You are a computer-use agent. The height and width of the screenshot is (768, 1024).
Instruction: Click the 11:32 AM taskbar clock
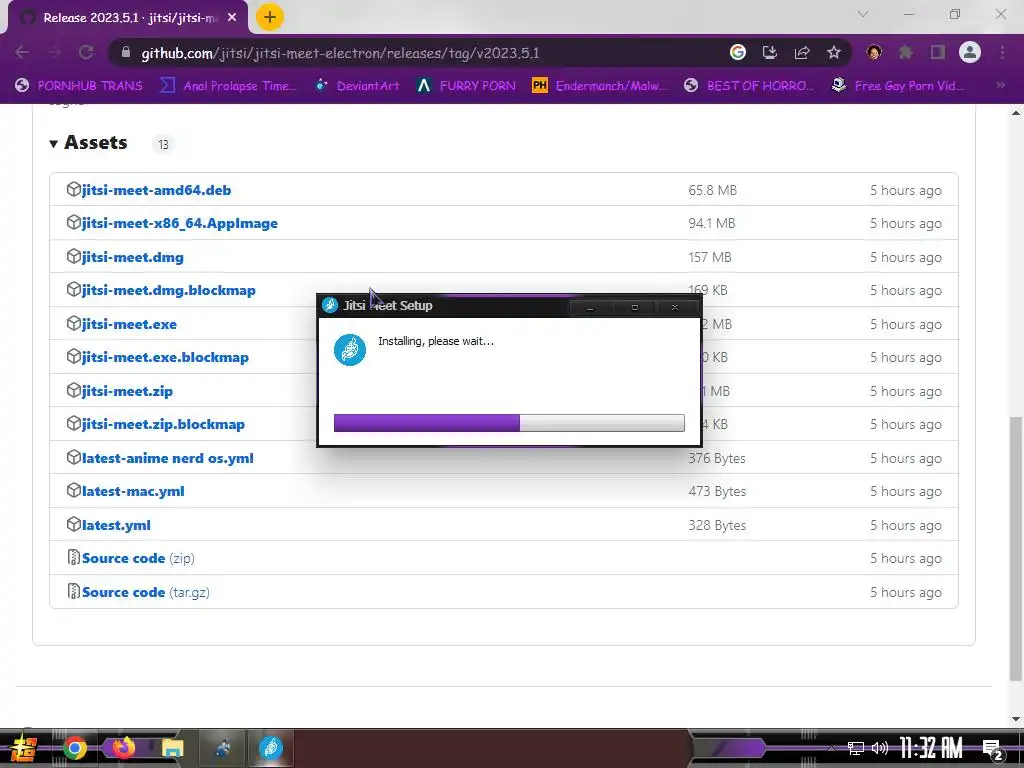[x=931, y=748]
